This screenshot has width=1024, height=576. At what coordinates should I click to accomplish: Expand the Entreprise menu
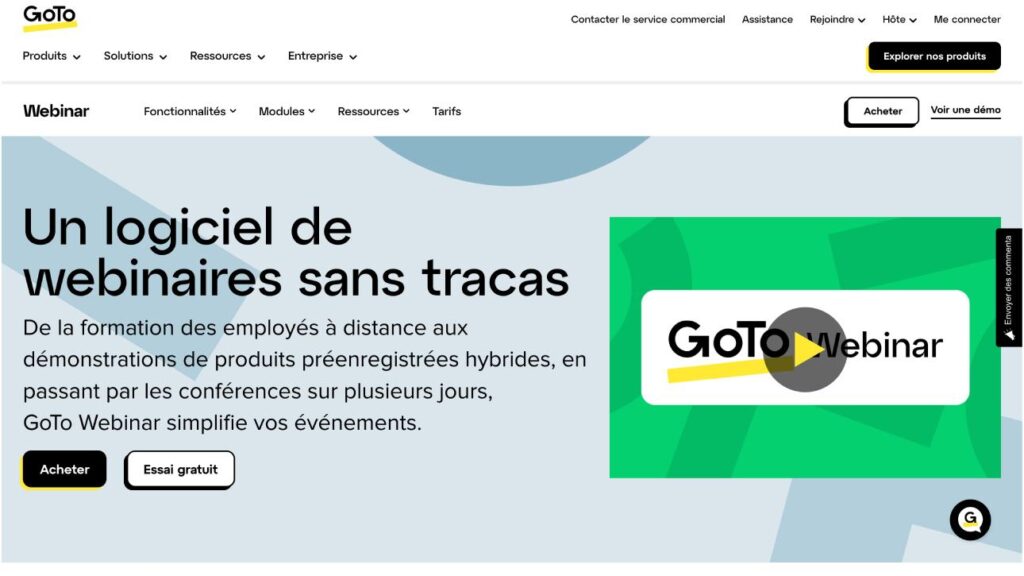(x=322, y=56)
